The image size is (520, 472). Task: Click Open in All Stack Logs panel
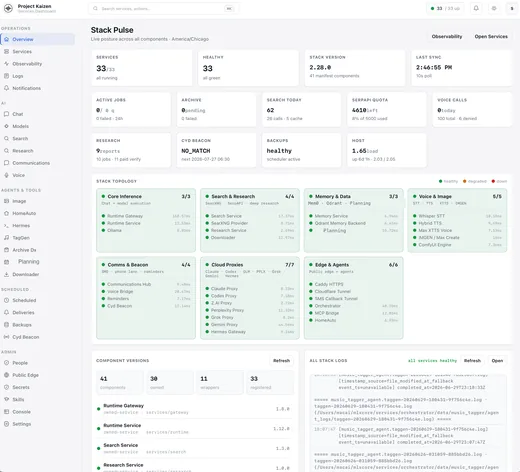point(497,361)
